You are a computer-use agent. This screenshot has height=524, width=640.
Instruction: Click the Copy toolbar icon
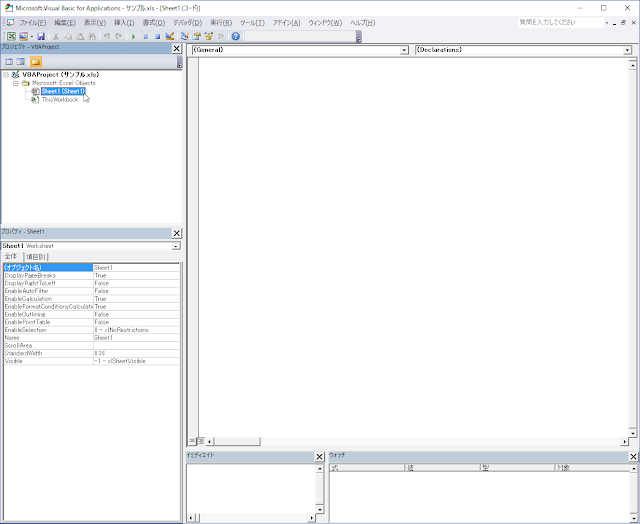point(68,36)
